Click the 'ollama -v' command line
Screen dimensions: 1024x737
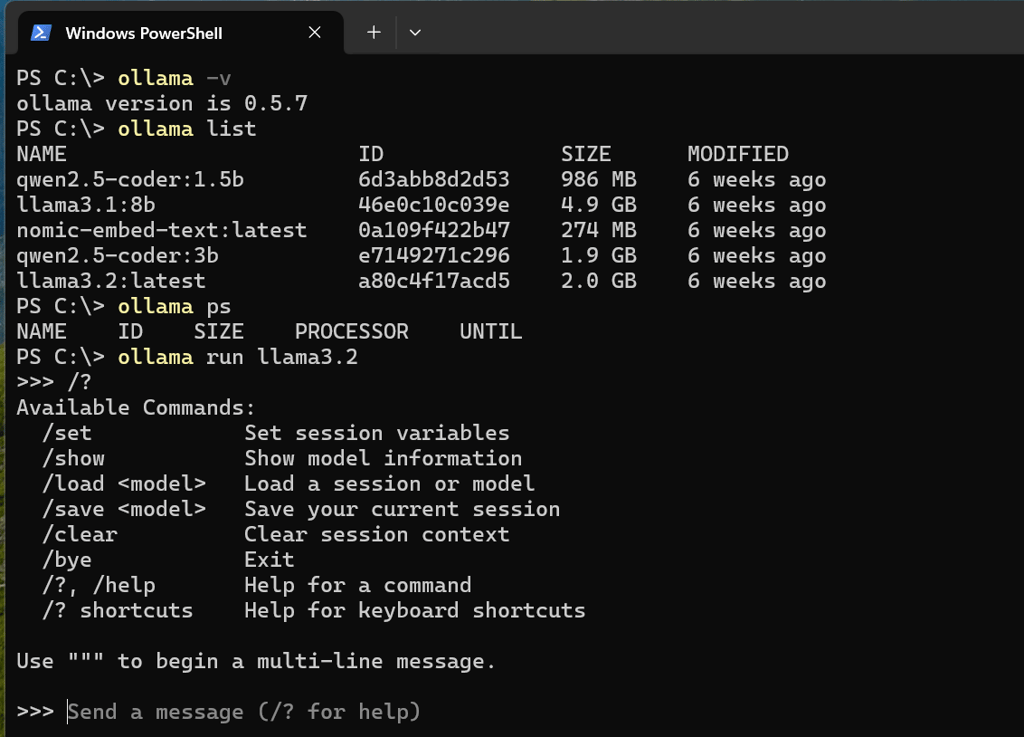click(x=174, y=78)
